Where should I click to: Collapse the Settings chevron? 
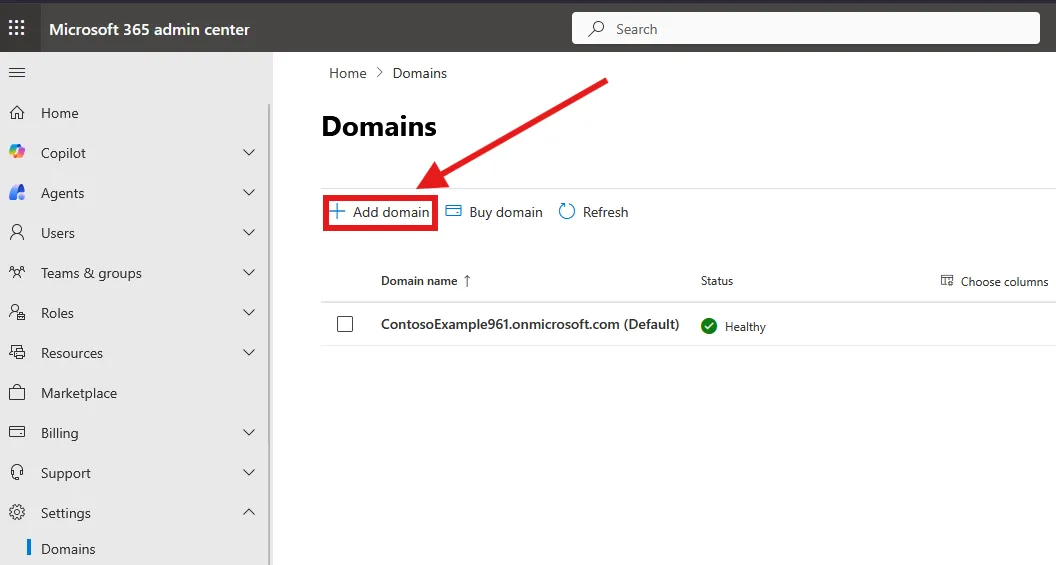click(249, 512)
